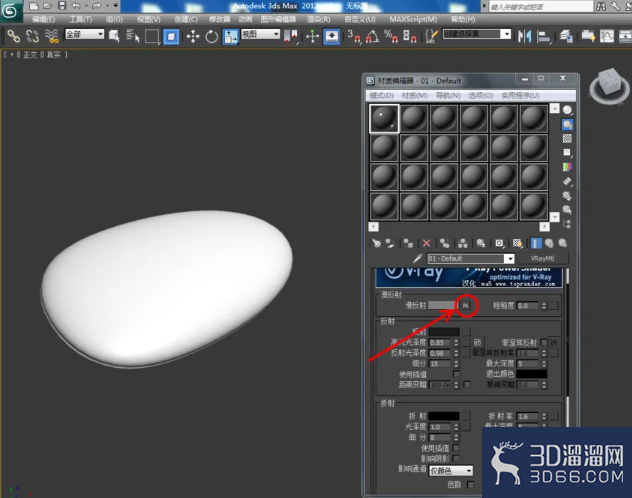Screen dimensions: 632x498
Task: Toggle the Angle Snap button
Action: tap(372, 36)
